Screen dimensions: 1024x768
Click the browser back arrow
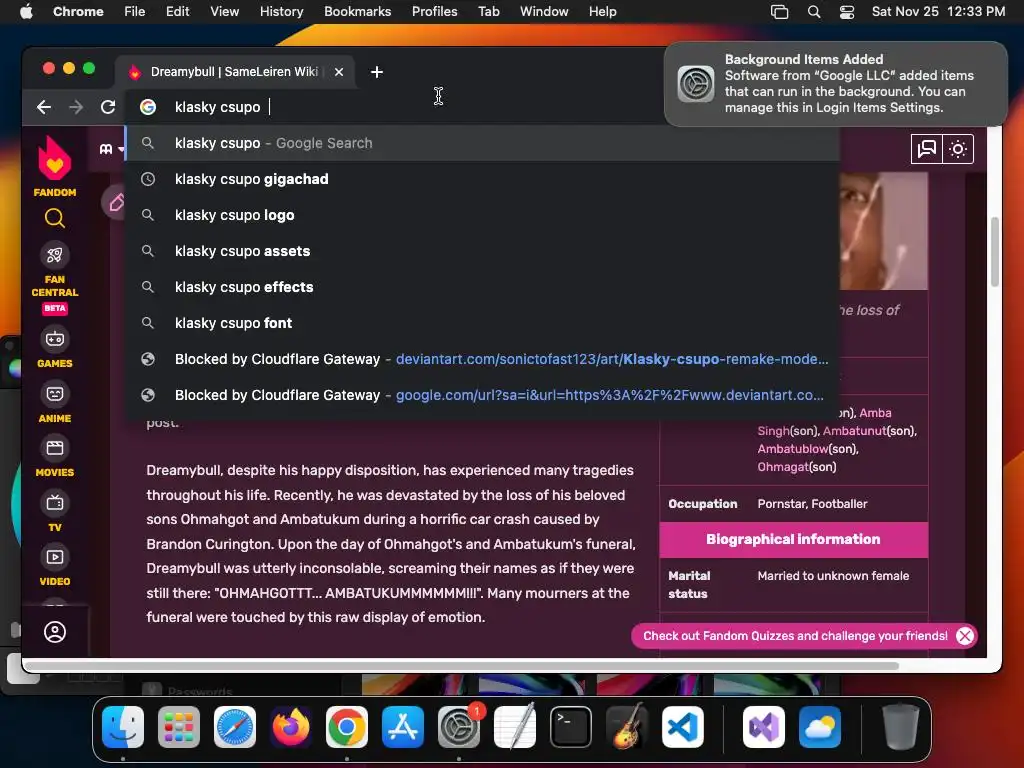[x=44, y=107]
